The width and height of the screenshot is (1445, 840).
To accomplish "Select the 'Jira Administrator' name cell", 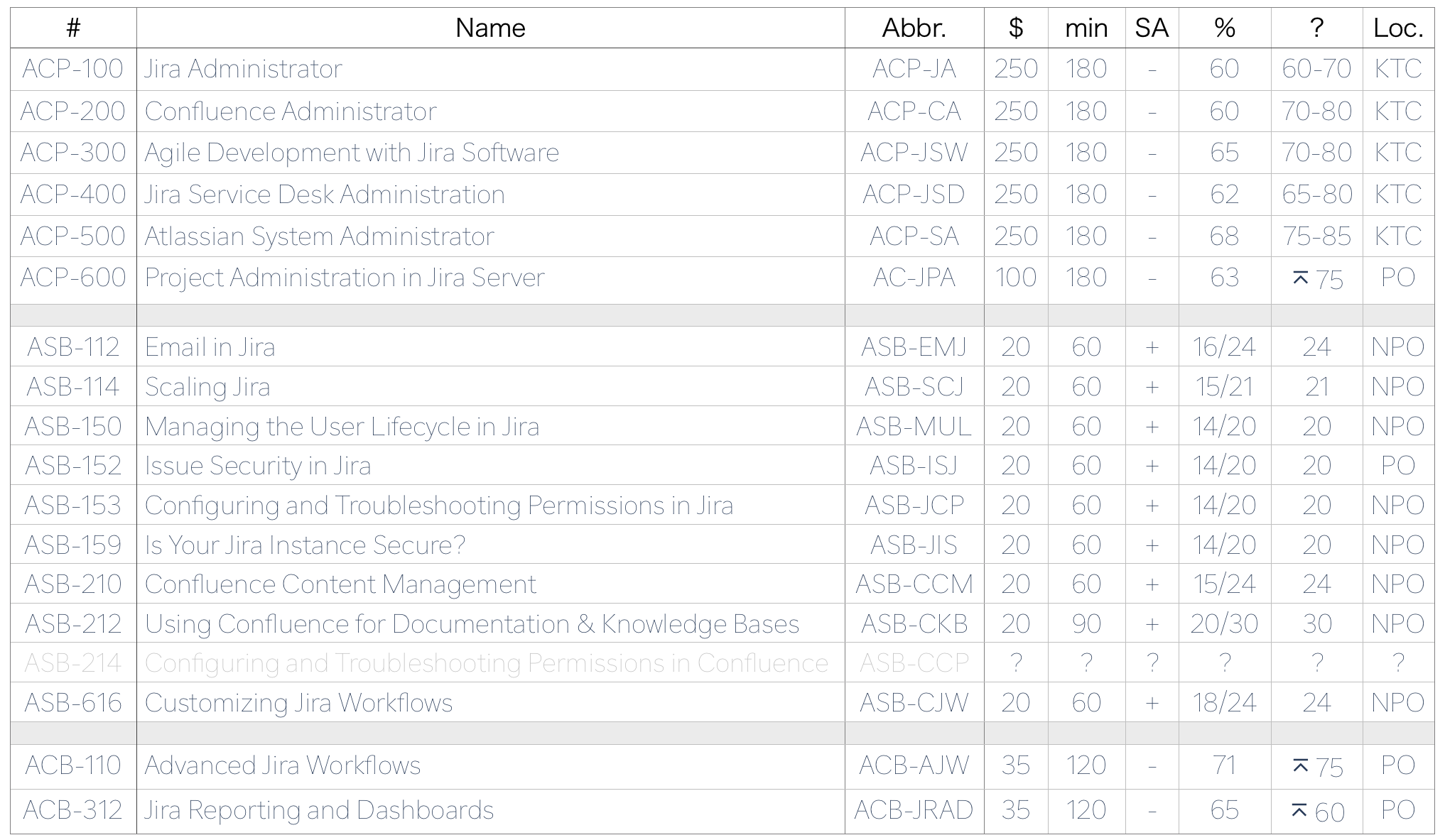I will pyautogui.click(x=490, y=69).
